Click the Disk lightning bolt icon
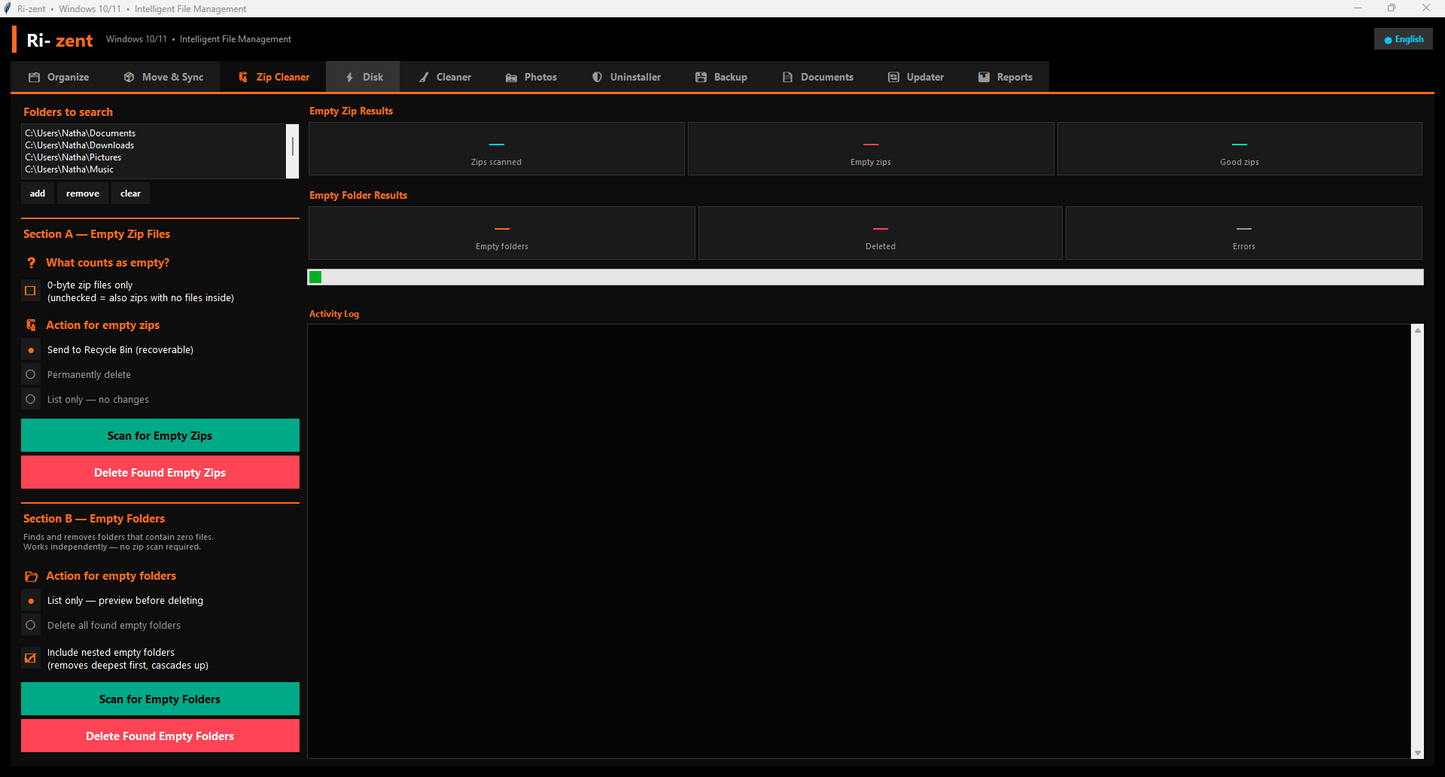 tap(349, 77)
